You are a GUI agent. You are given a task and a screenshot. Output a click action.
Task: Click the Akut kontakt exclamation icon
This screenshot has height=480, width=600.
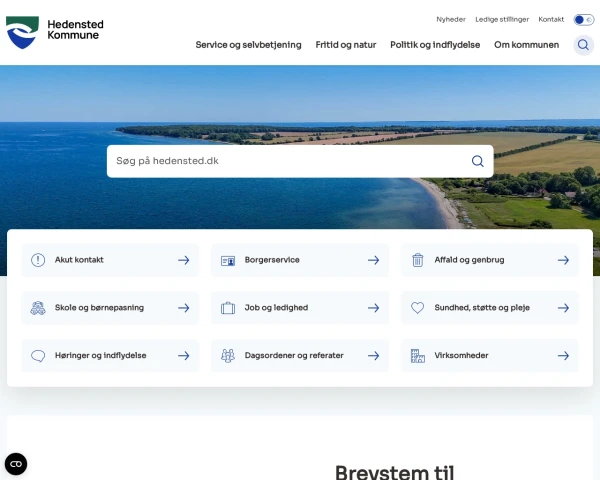[x=38, y=260]
